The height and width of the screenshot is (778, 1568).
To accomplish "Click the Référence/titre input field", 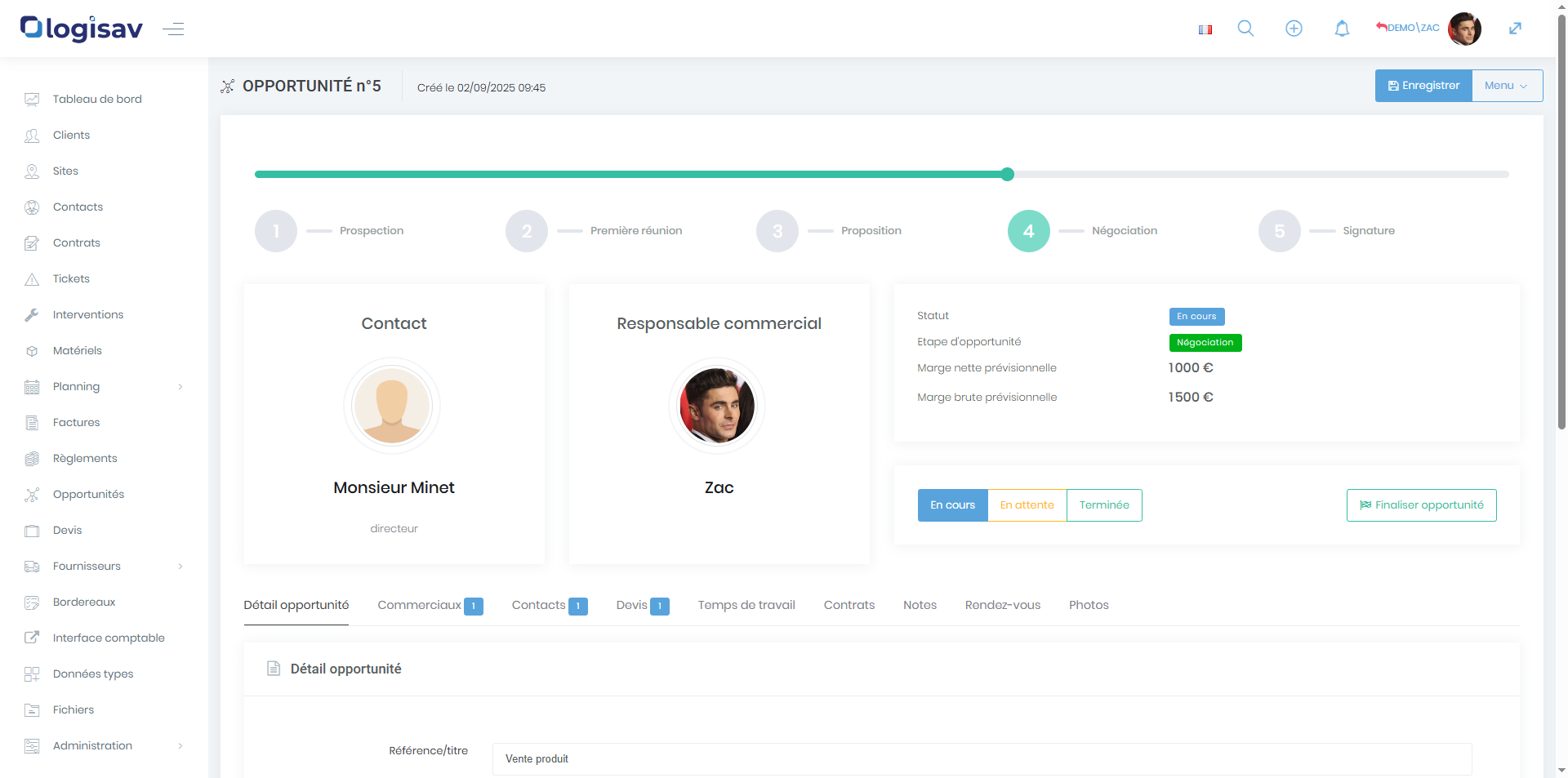I will [x=982, y=759].
